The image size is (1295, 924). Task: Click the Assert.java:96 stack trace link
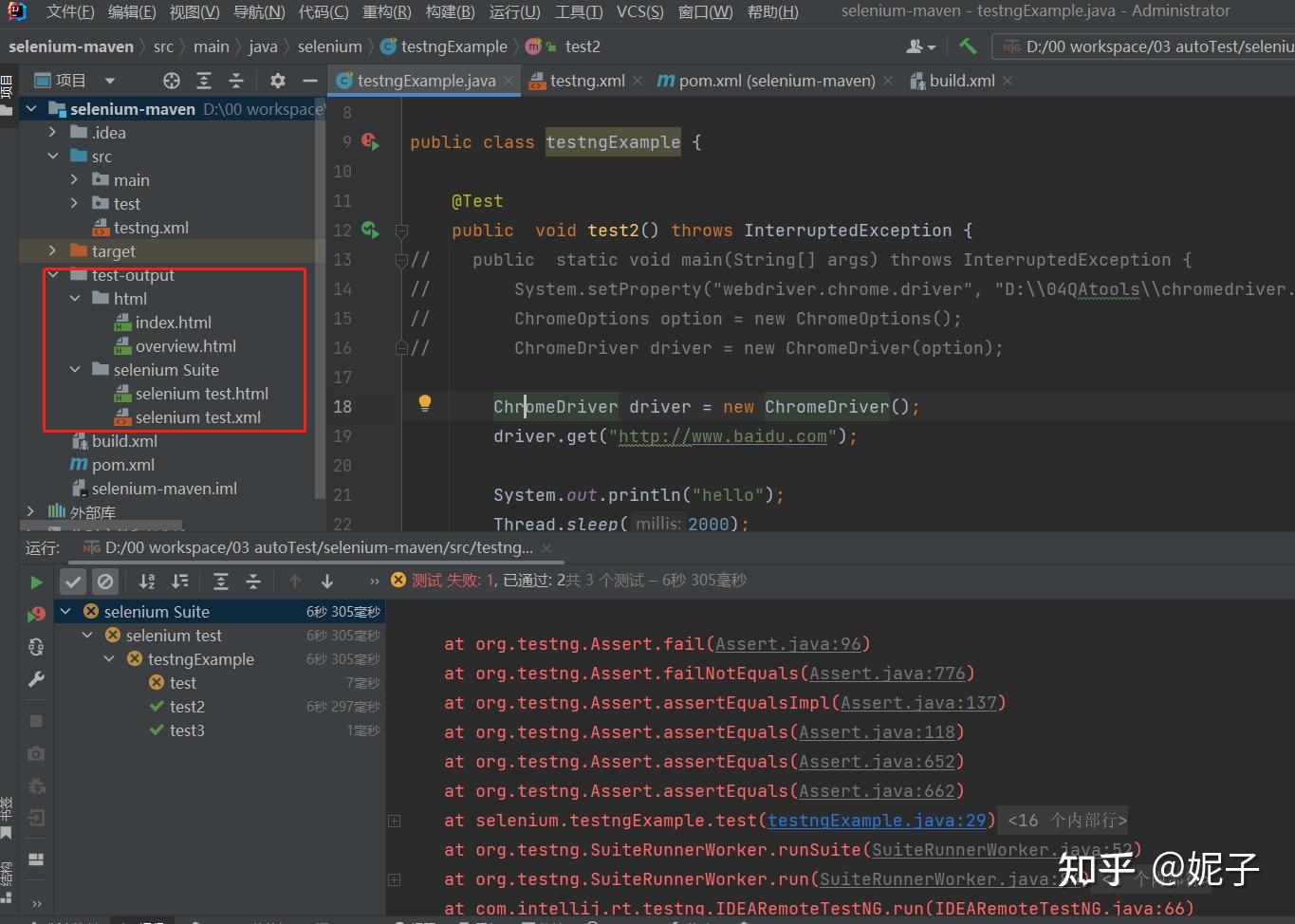(791, 643)
